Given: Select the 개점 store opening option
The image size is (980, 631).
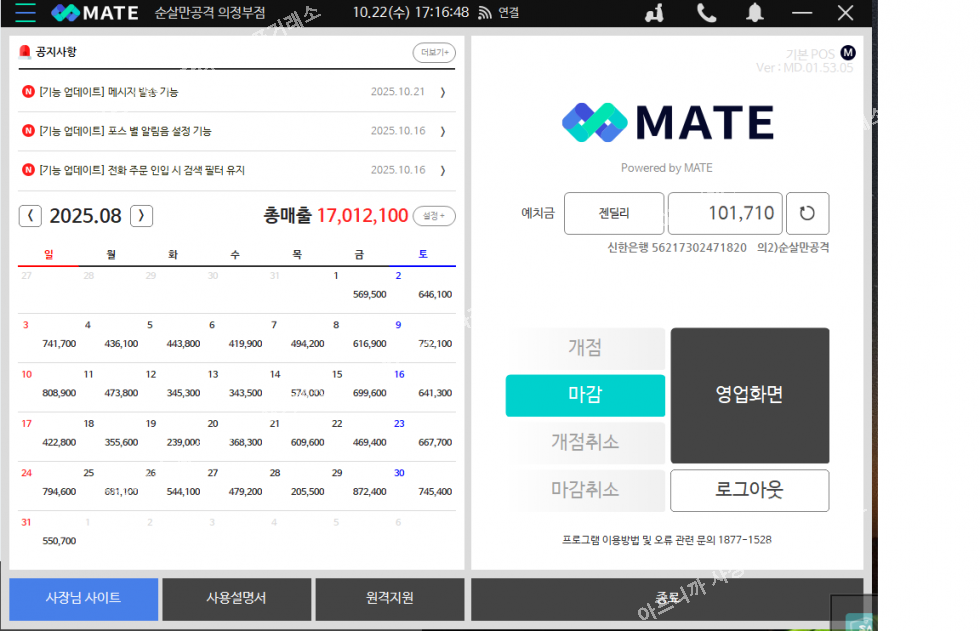Looking at the screenshot, I should point(585,348).
